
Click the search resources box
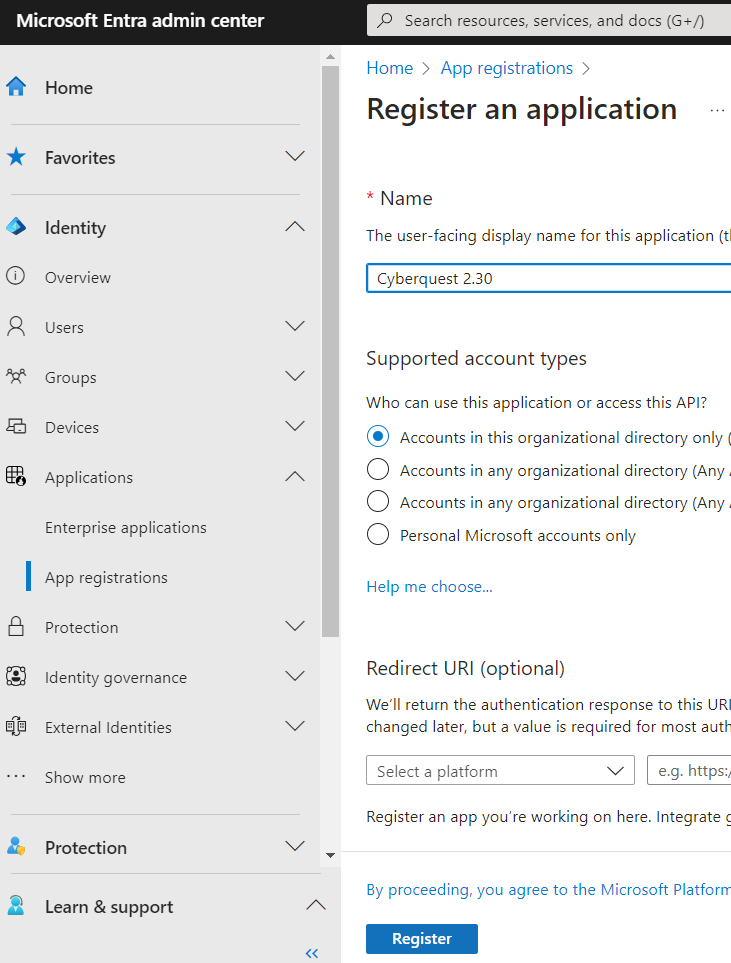549,20
